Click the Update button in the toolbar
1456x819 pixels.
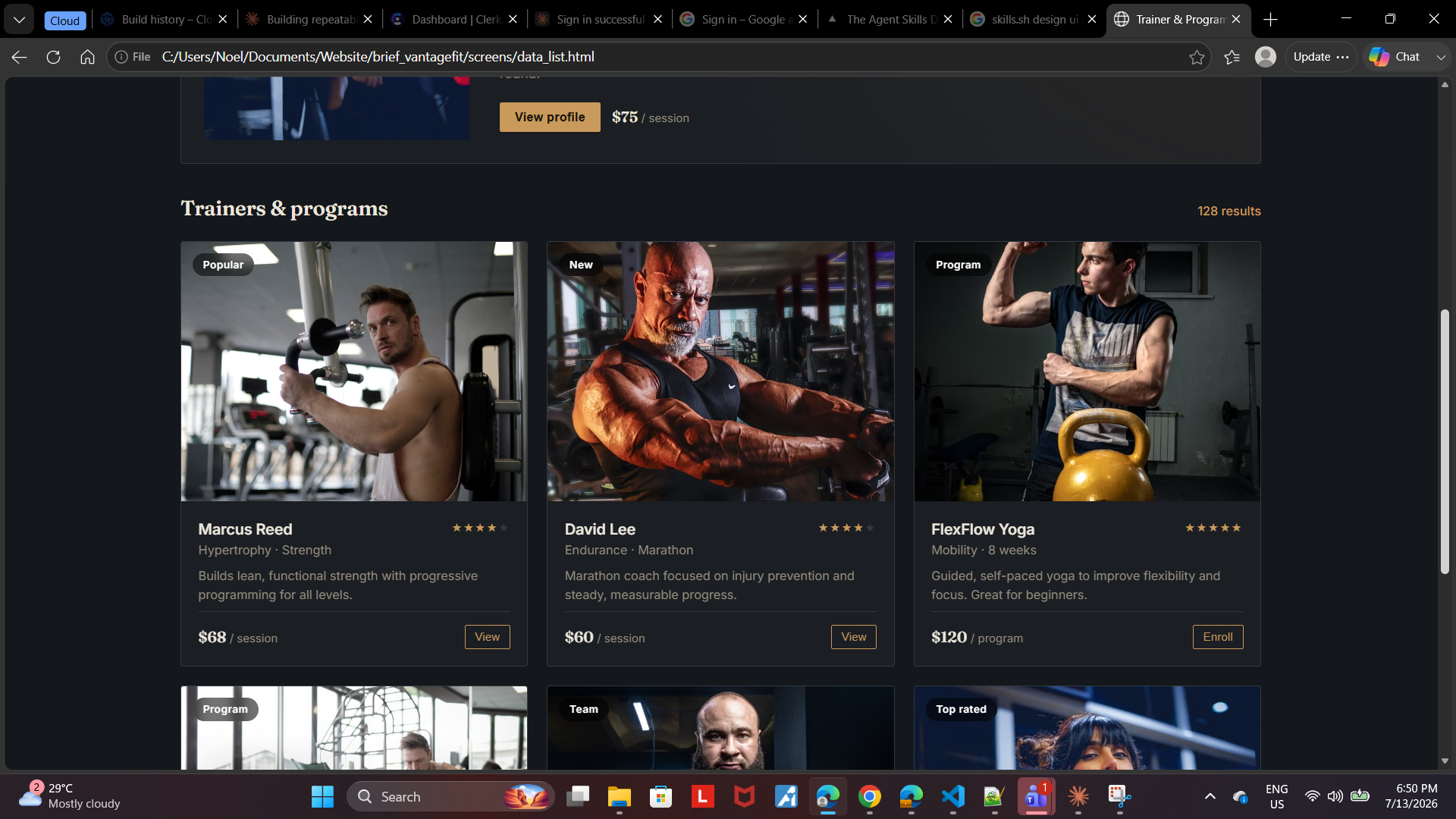pos(1321,57)
